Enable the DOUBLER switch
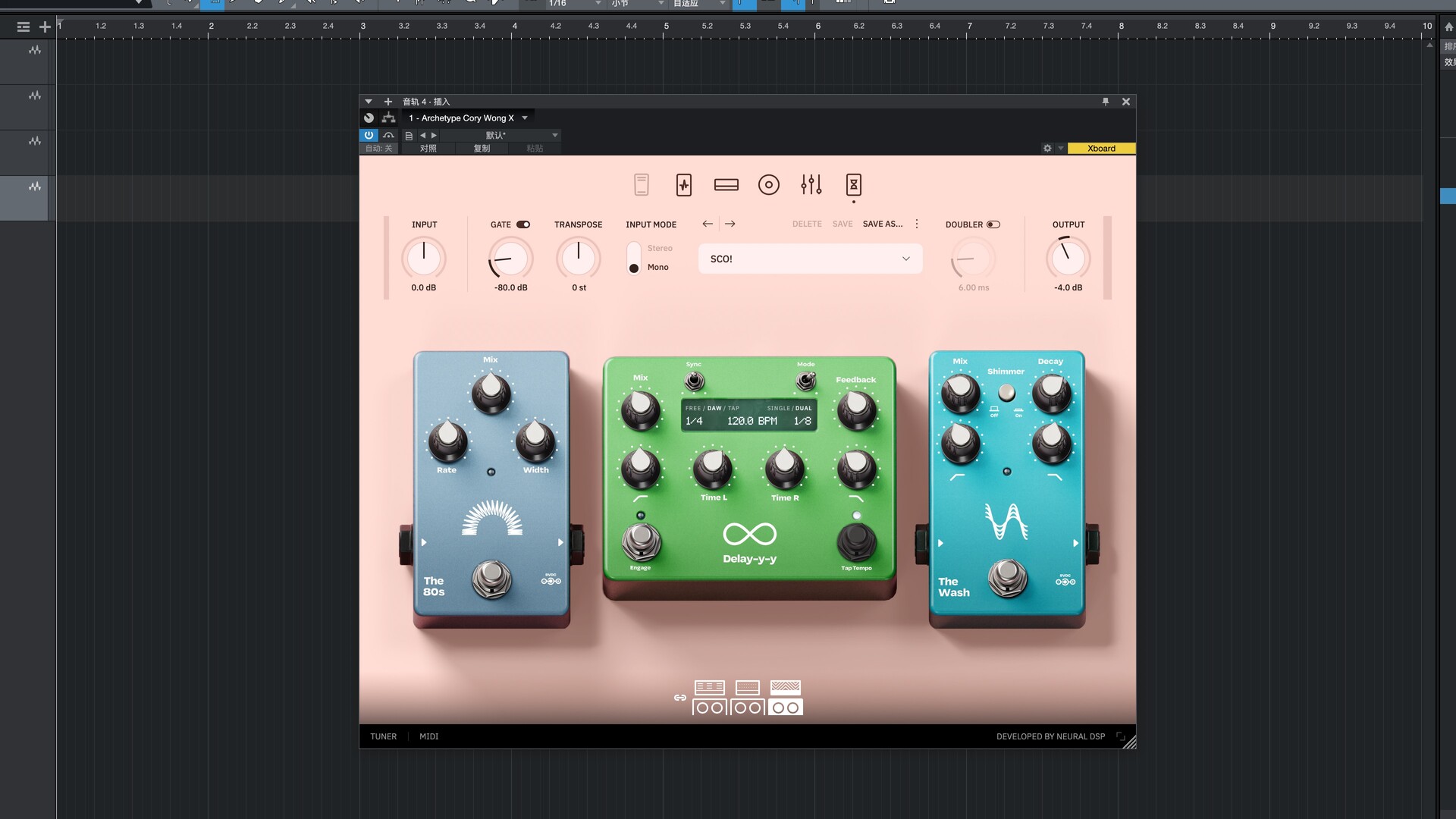The width and height of the screenshot is (1456, 819). pyautogui.click(x=993, y=224)
